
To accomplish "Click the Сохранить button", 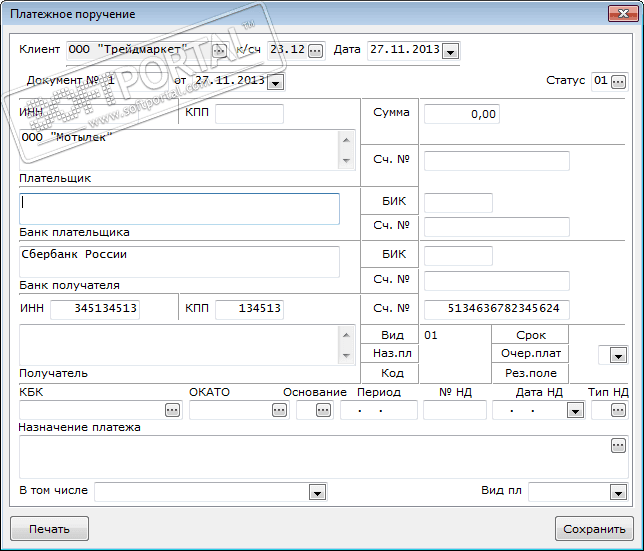I will click(x=594, y=528).
